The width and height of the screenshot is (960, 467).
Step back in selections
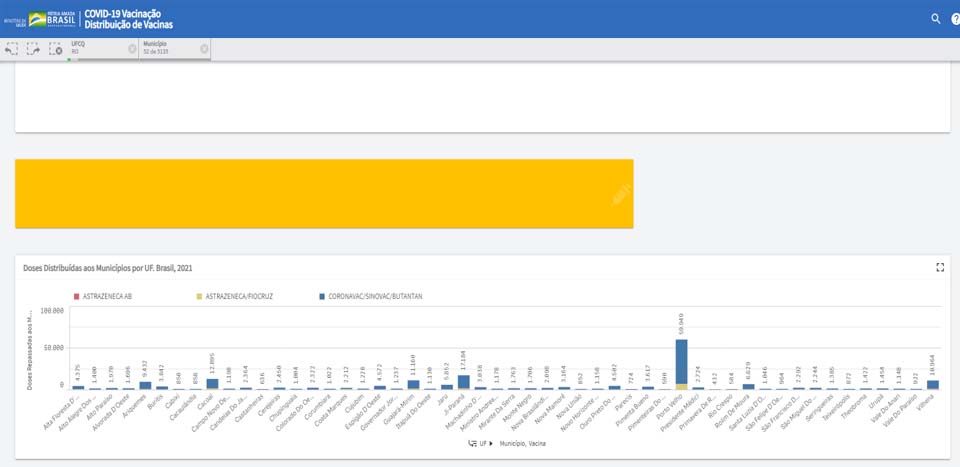pos(12,49)
